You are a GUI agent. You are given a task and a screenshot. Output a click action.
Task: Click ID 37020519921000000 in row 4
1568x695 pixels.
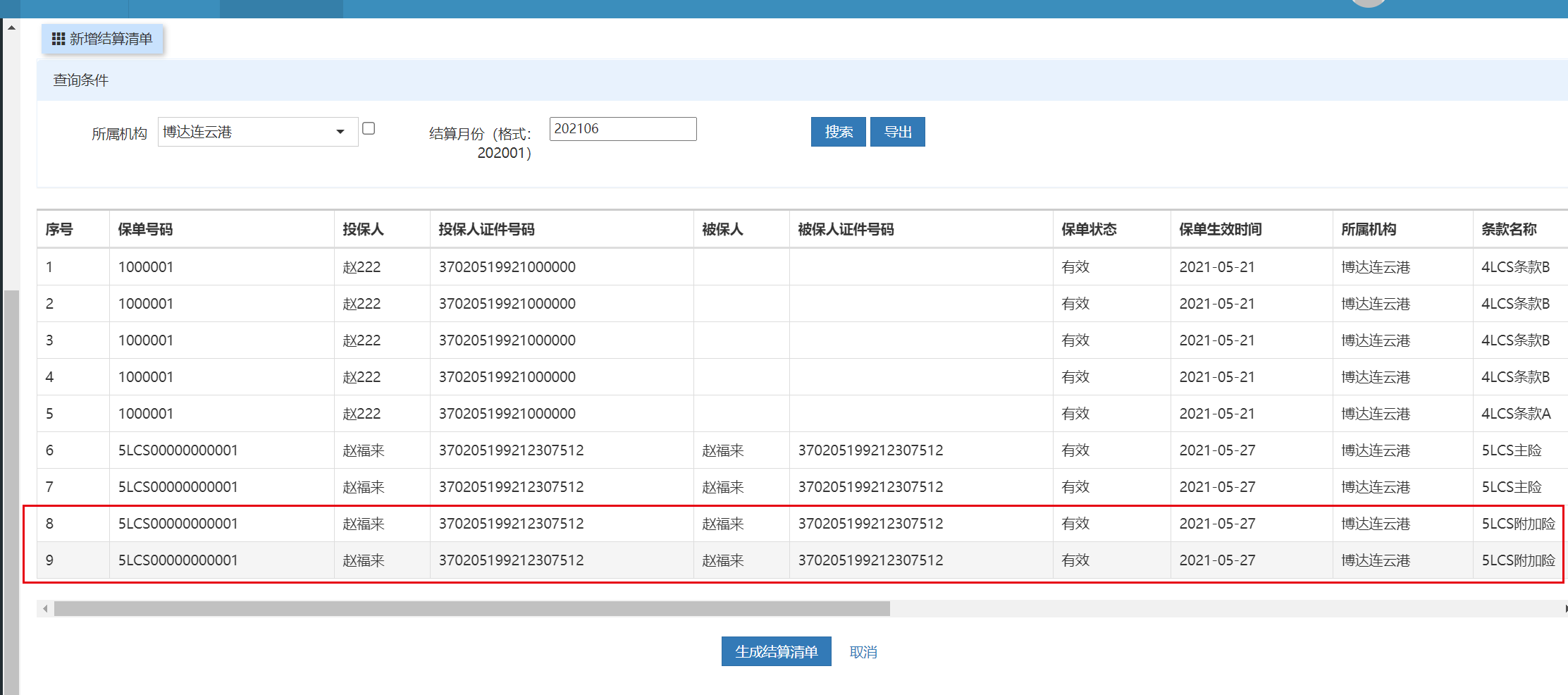[507, 377]
